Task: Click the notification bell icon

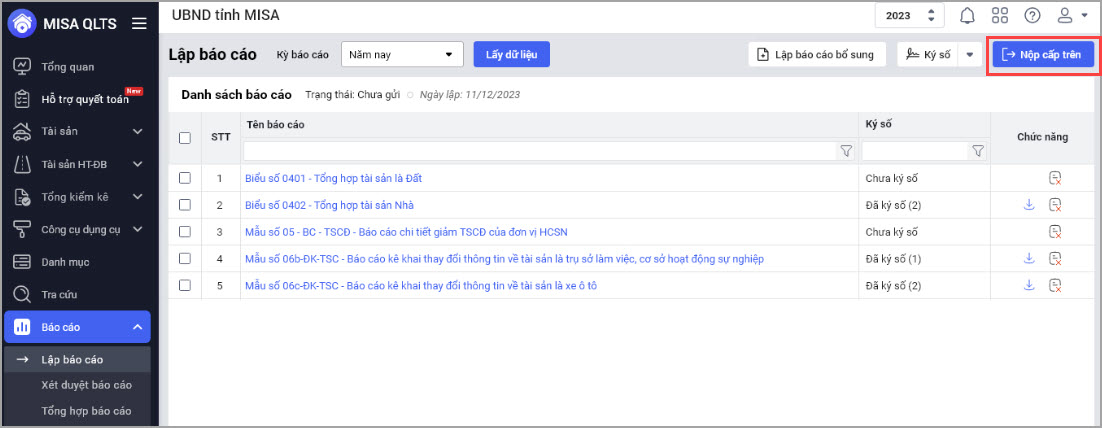Action: click(x=967, y=15)
